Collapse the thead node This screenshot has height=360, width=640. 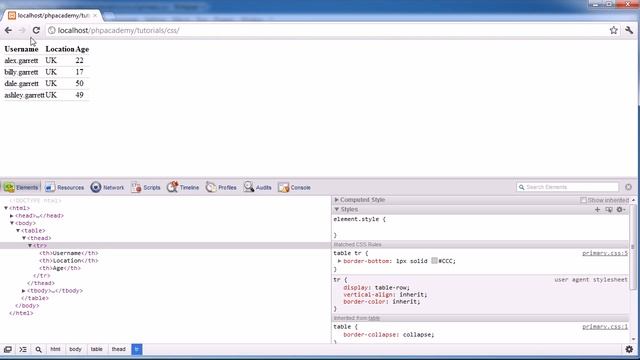24,238
